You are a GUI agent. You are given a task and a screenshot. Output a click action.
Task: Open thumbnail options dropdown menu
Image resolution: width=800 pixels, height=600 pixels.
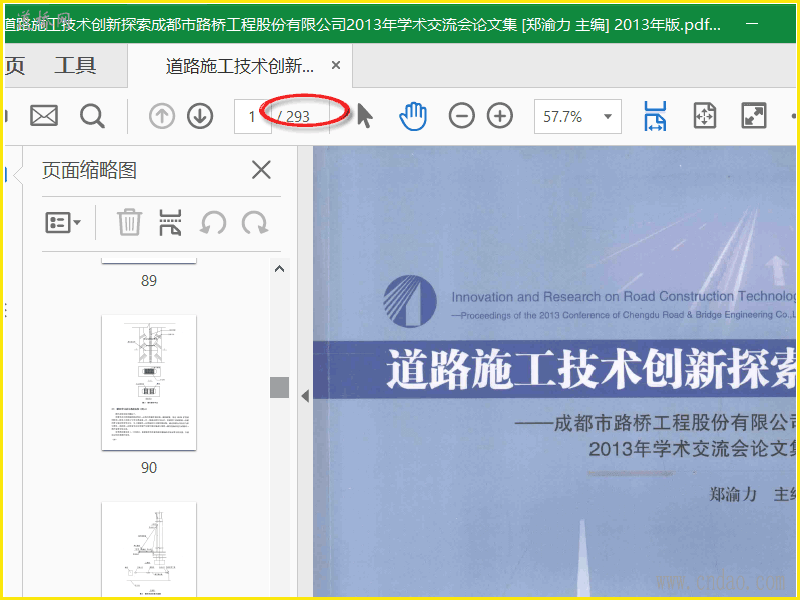(63, 222)
